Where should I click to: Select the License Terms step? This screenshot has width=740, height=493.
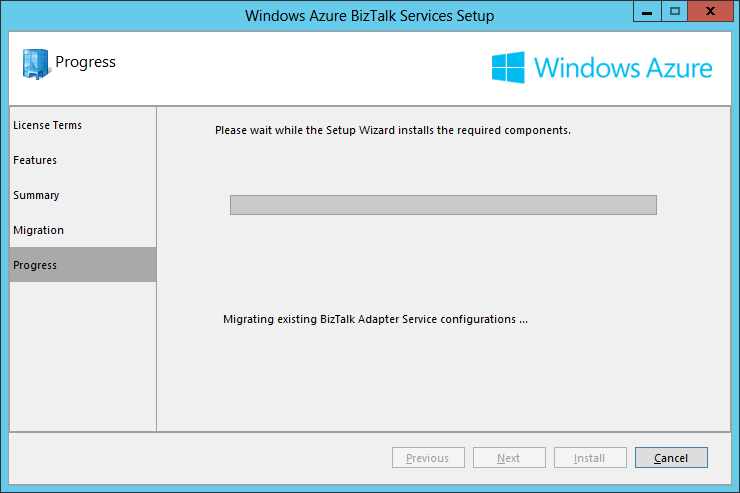tap(48, 125)
